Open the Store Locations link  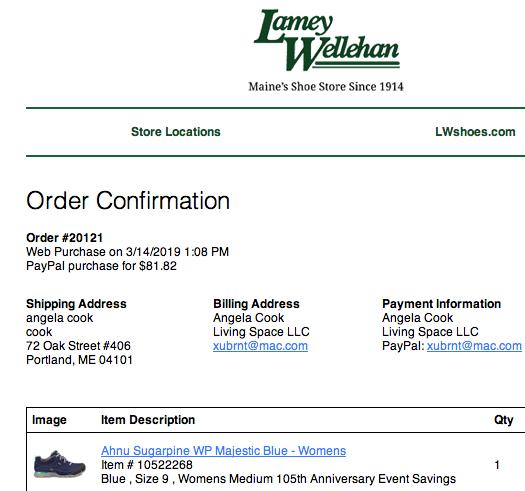176,132
